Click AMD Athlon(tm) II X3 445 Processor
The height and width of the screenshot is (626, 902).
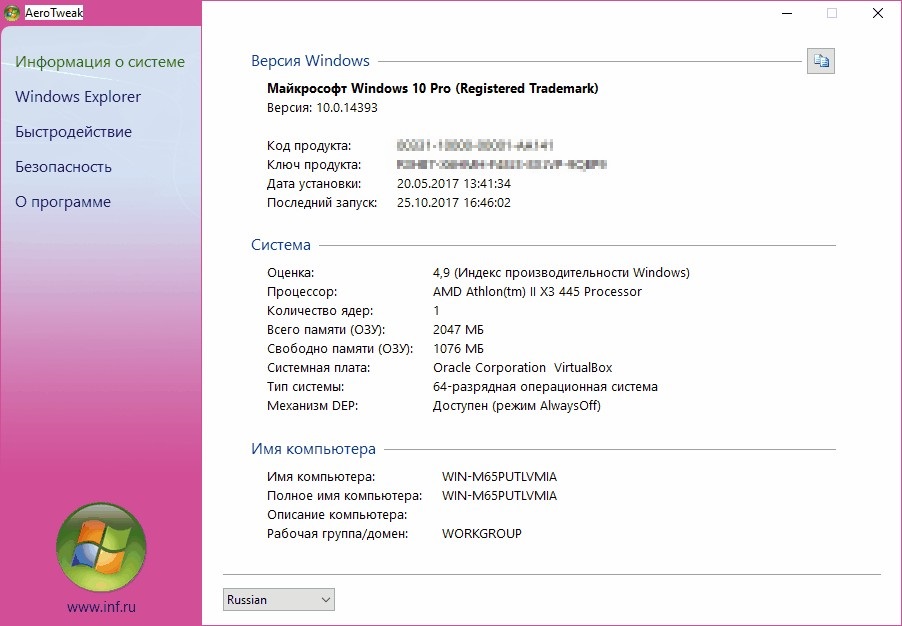click(537, 292)
